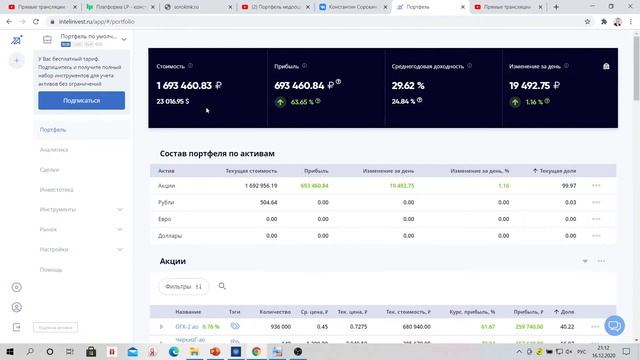Click info icon next to 1.16 %
The width and height of the screenshot is (640, 360).
tap(547, 101)
